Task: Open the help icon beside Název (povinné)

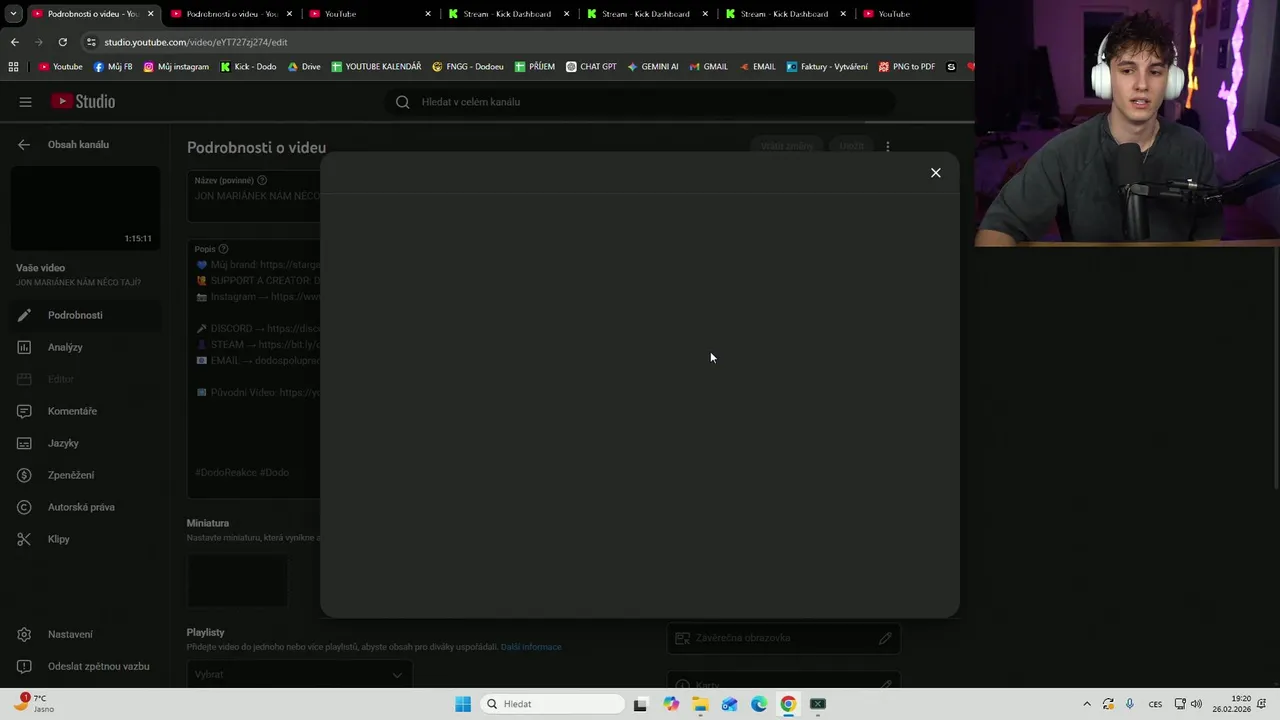Action: tap(262, 181)
